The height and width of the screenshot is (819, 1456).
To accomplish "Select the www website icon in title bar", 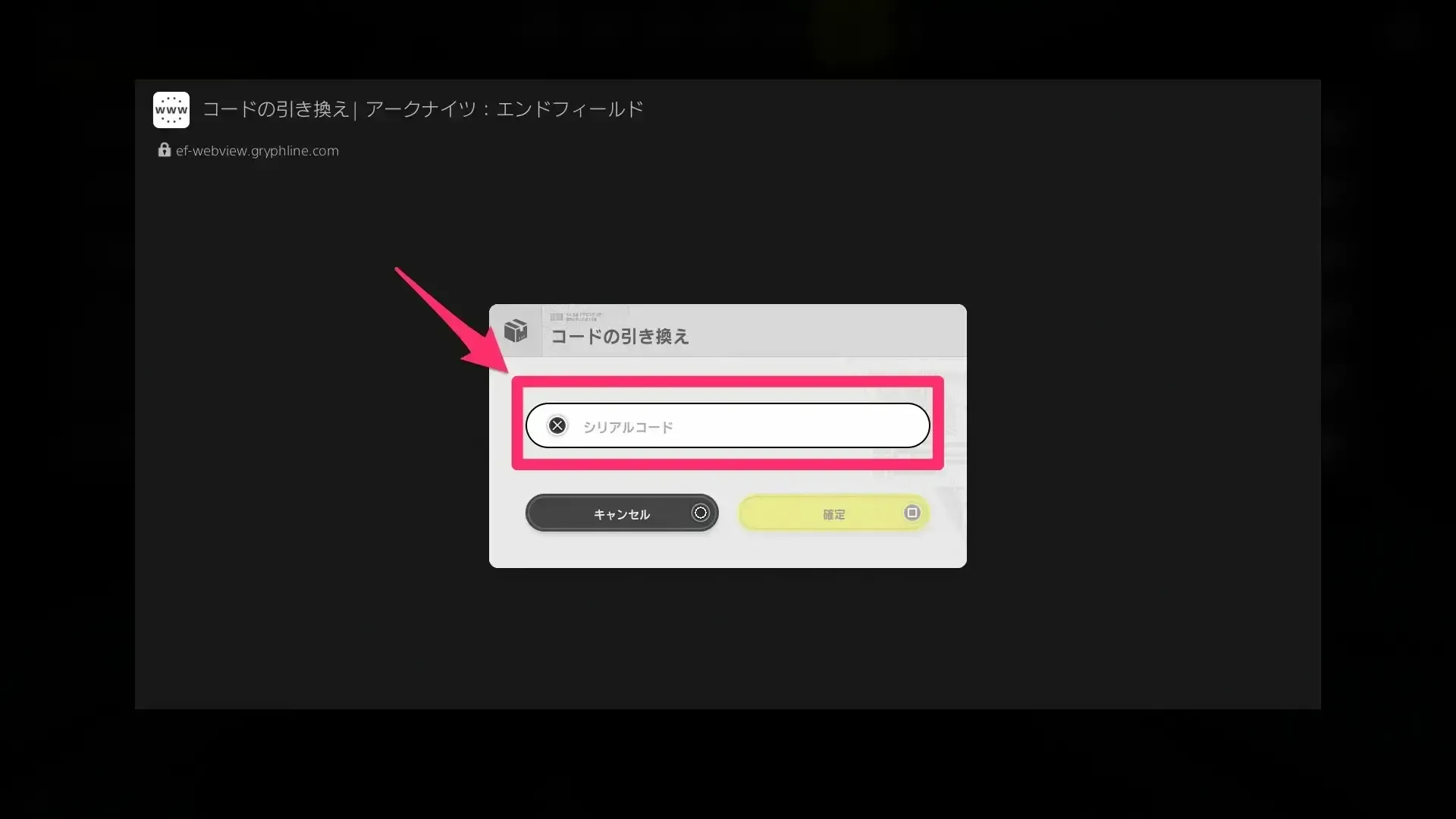I will pyautogui.click(x=171, y=109).
